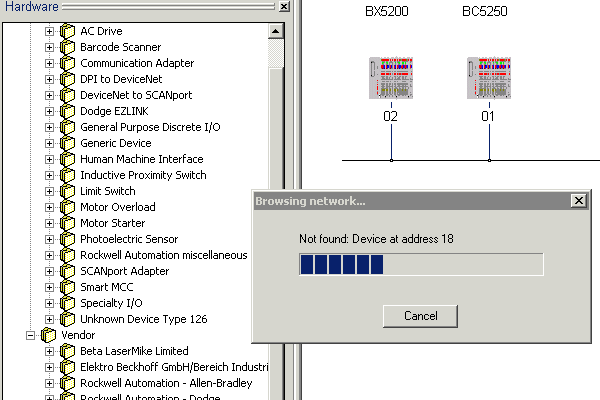Click the Limit Switch category icon
This screenshot has width=600, height=400.
[67, 191]
